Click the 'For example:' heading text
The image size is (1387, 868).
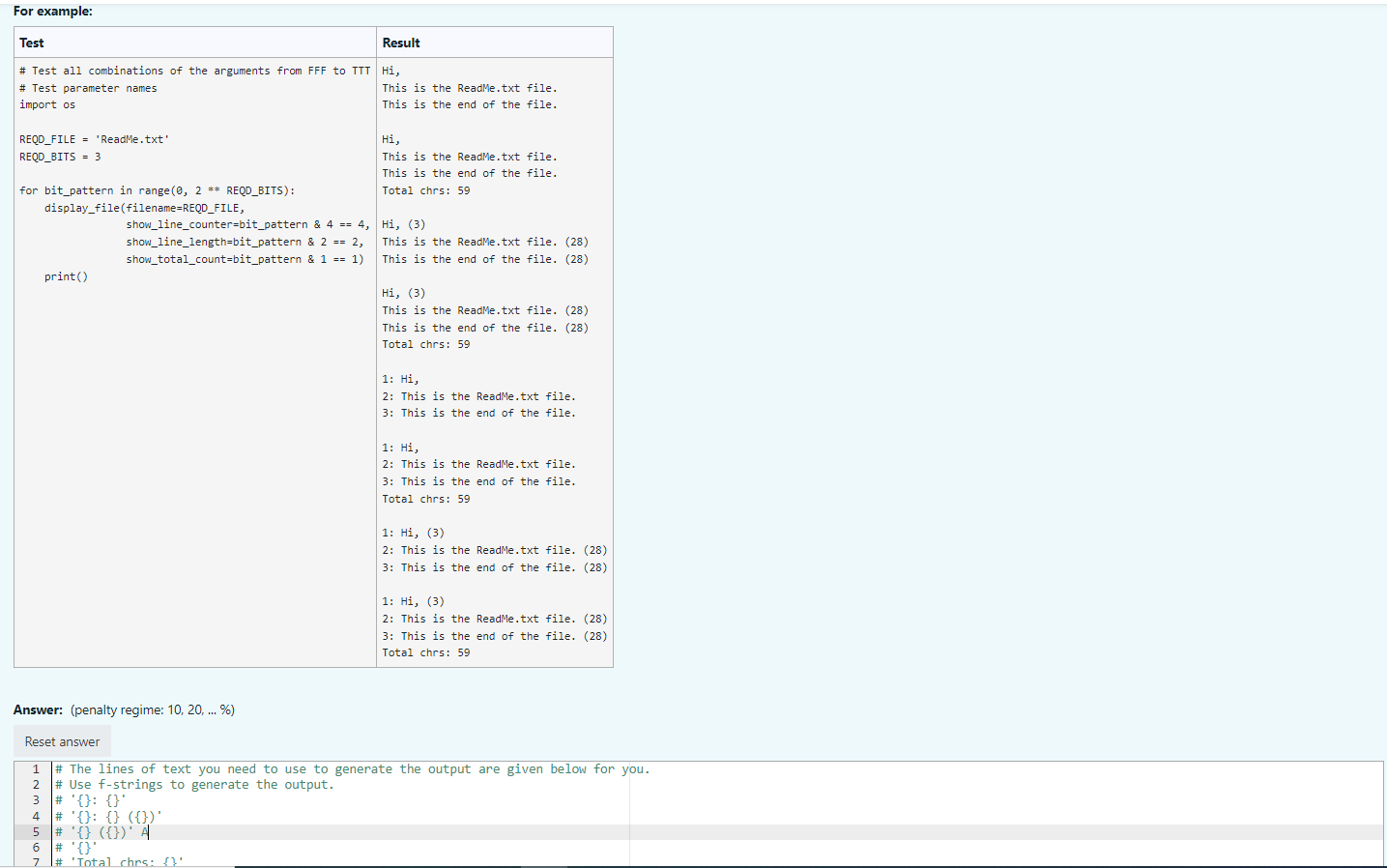coord(52,11)
